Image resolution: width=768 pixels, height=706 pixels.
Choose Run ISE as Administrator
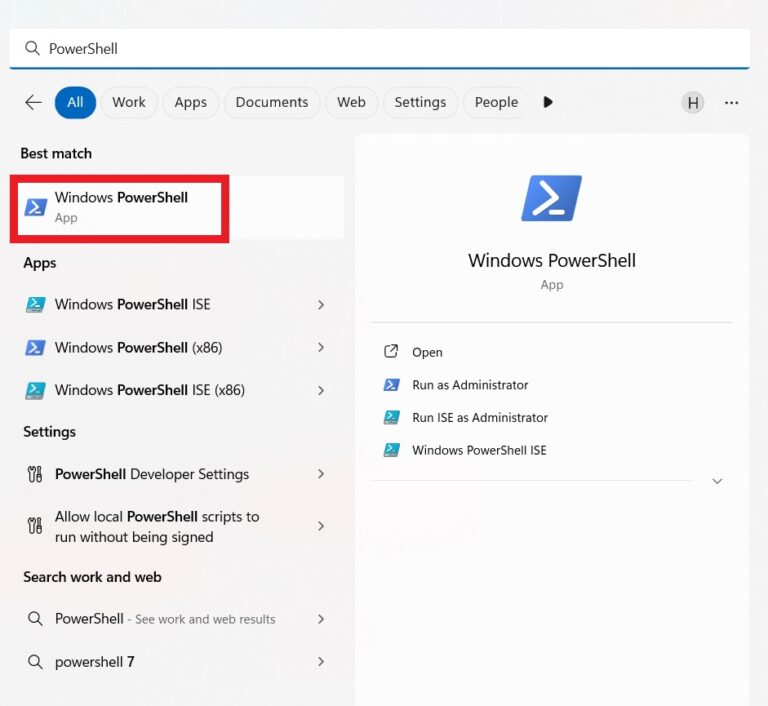click(480, 418)
